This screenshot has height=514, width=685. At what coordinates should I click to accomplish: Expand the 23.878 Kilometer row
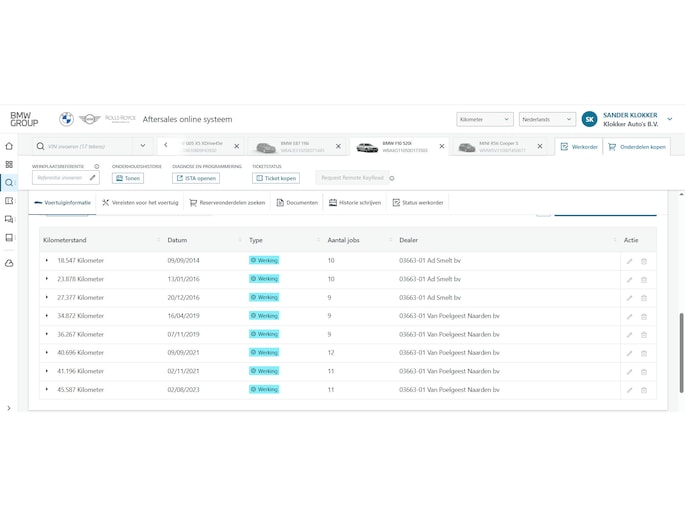coord(47,279)
